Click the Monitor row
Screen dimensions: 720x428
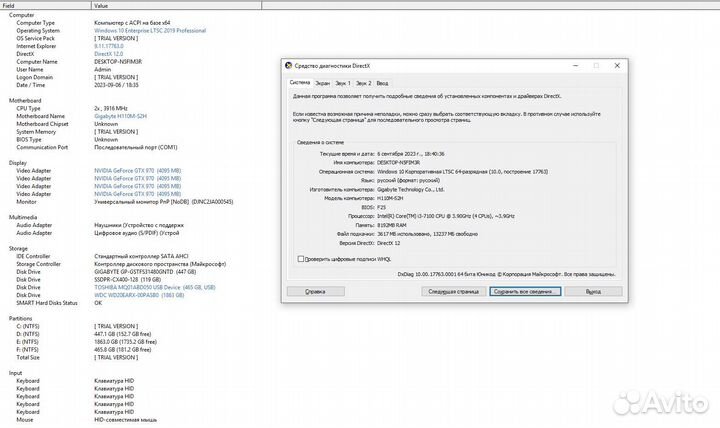125,202
